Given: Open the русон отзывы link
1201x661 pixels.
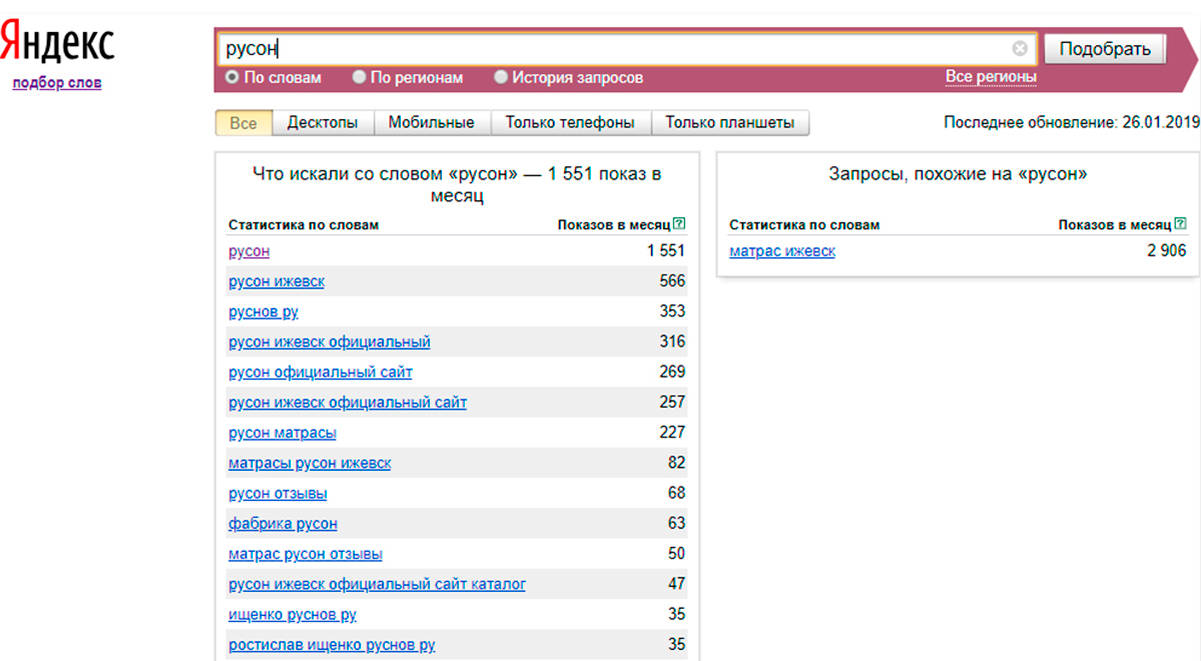Looking at the screenshot, I should point(277,494).
